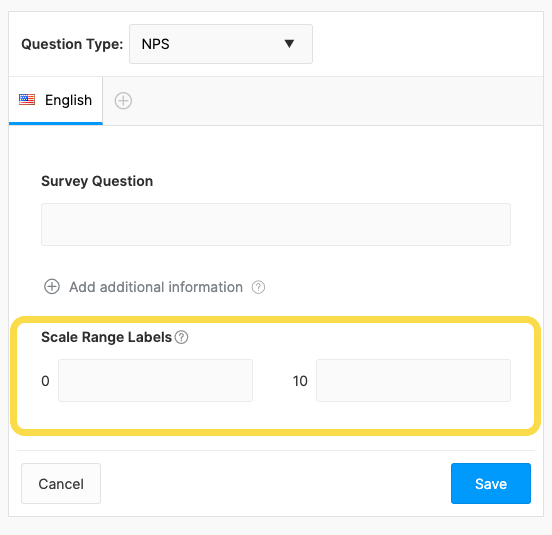Screen dimensions: 552x535
Task: Click the plus circle before Add additional information
Action: [52, 287]
